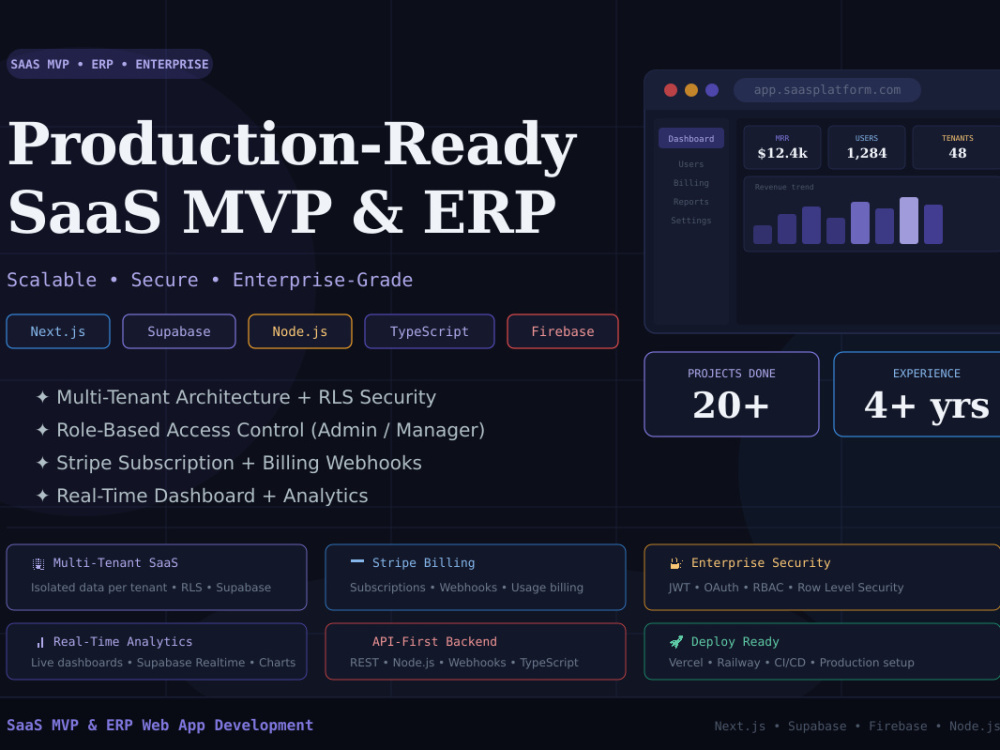Click Scalable • Secure • Enterprise-Grade subtitle
This screenshot has height=750, width=1000.
click(210, 280)
